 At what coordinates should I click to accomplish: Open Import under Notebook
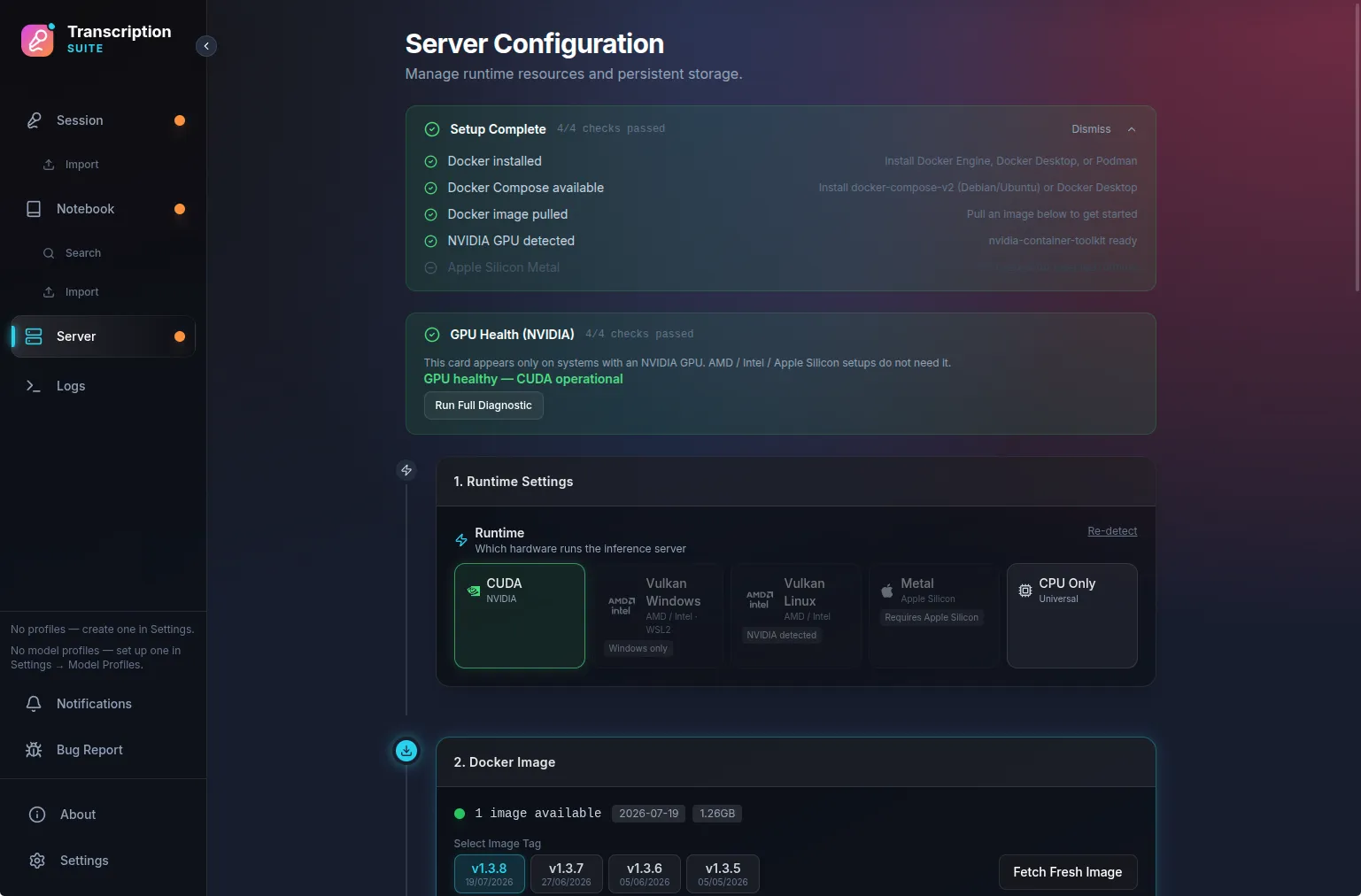pos(81,292)
